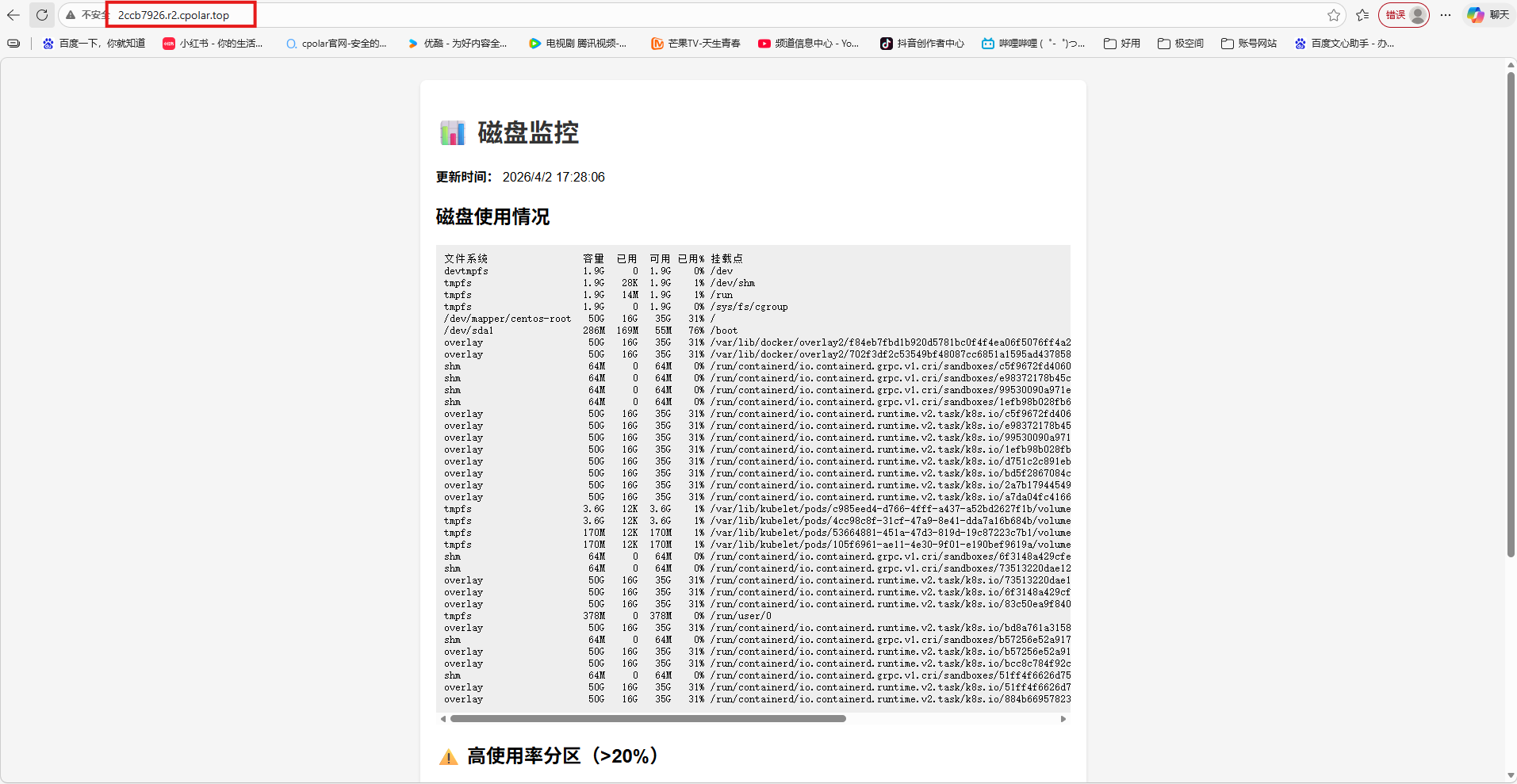This screenshot has width=1517, height=784.
Task: Open the 小红书 bookmark
Action: coord(213,44)
